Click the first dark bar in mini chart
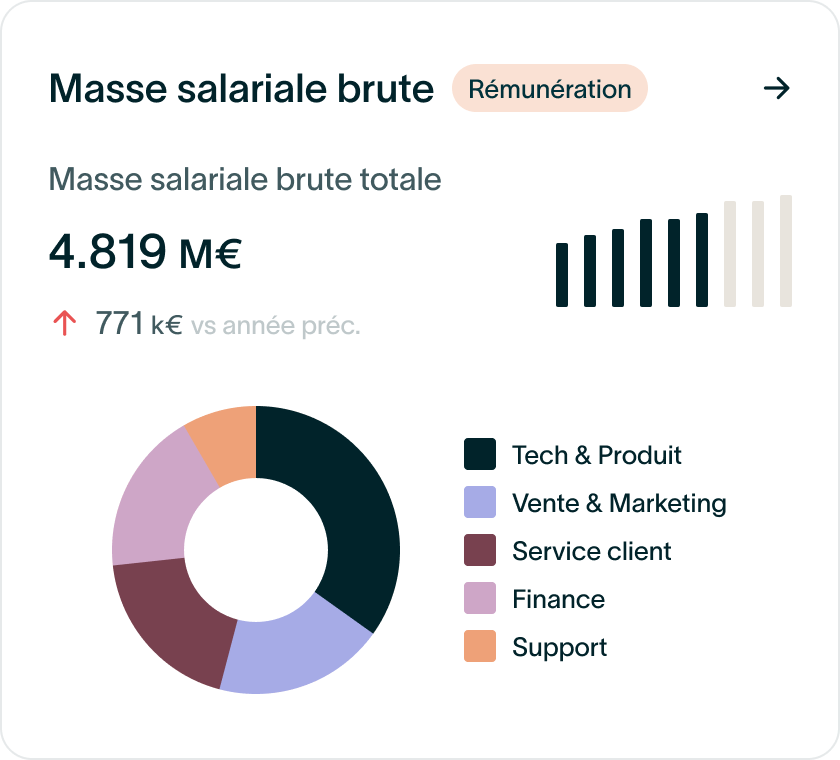This screenshot has width=840, height=760. 561,275
